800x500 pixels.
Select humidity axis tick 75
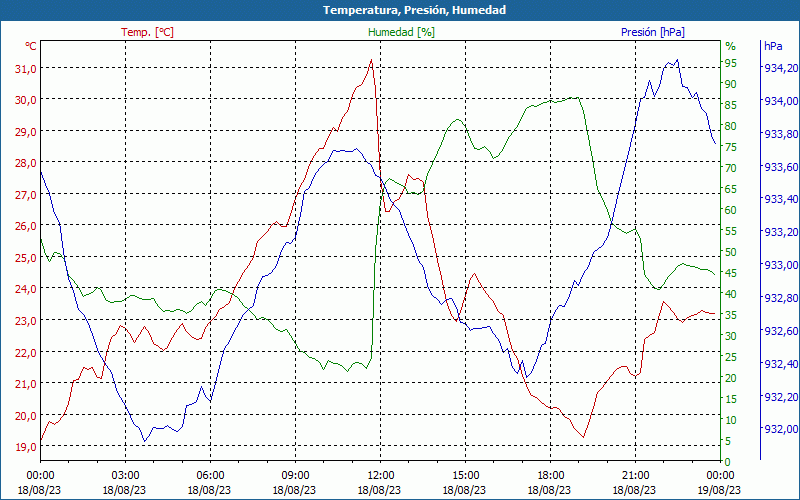point(731,147)
